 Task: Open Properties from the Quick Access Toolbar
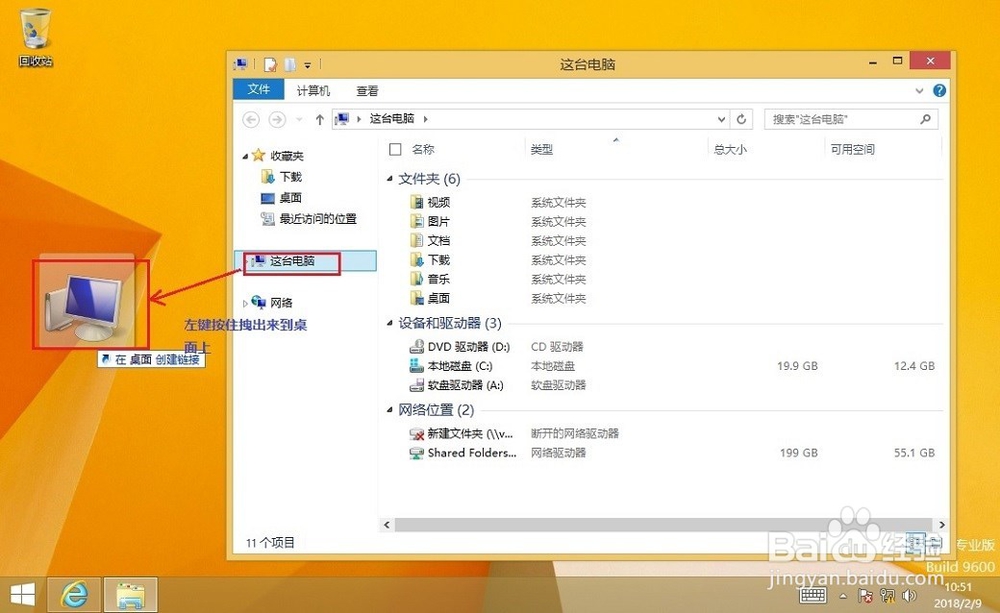(268, 64)
